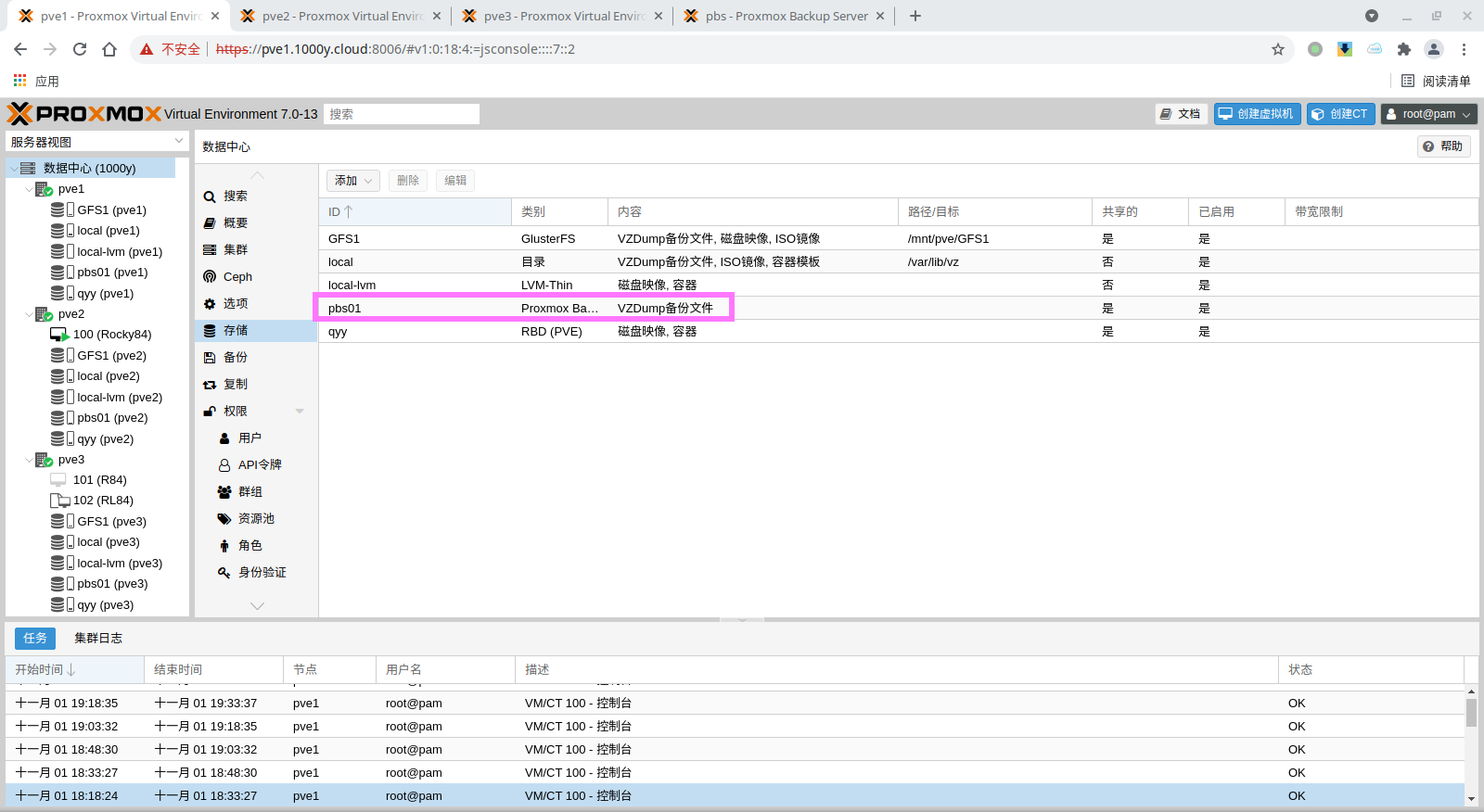Screen dimensions: 1484x812
Task: Open the 集群 cluster menu item
Action: pyautogui.click(x=235, y=250)
